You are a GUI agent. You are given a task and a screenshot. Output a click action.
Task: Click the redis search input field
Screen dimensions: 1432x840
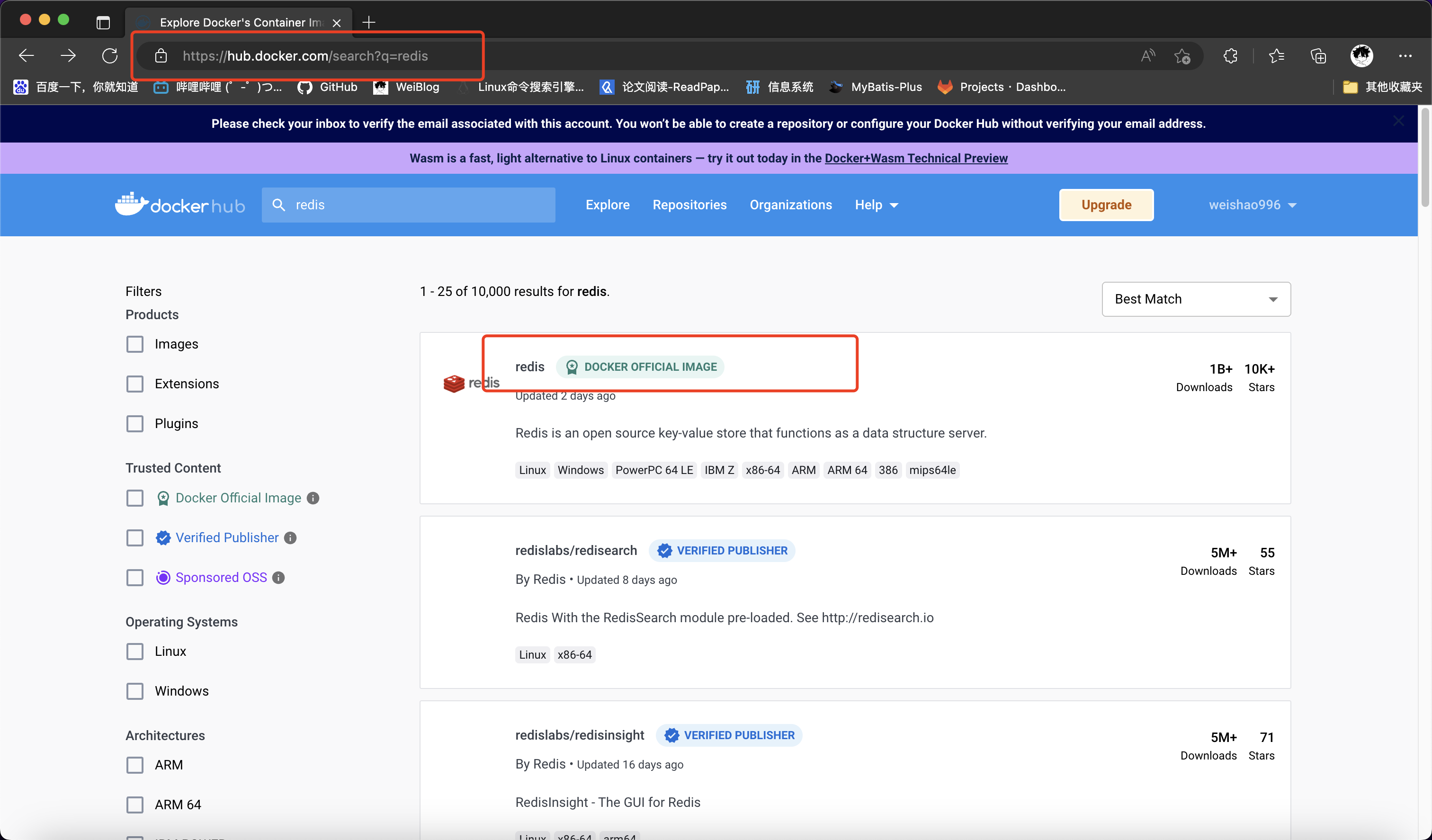(421, 205)
